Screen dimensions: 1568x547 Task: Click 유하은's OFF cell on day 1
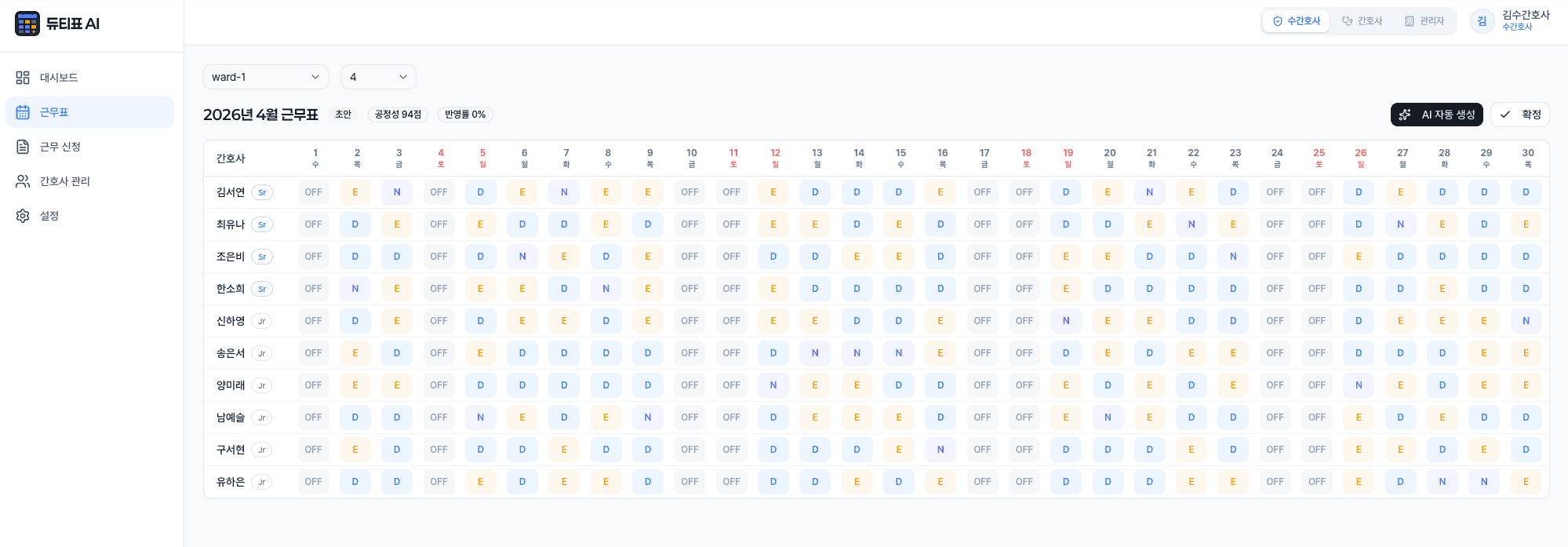313,482
